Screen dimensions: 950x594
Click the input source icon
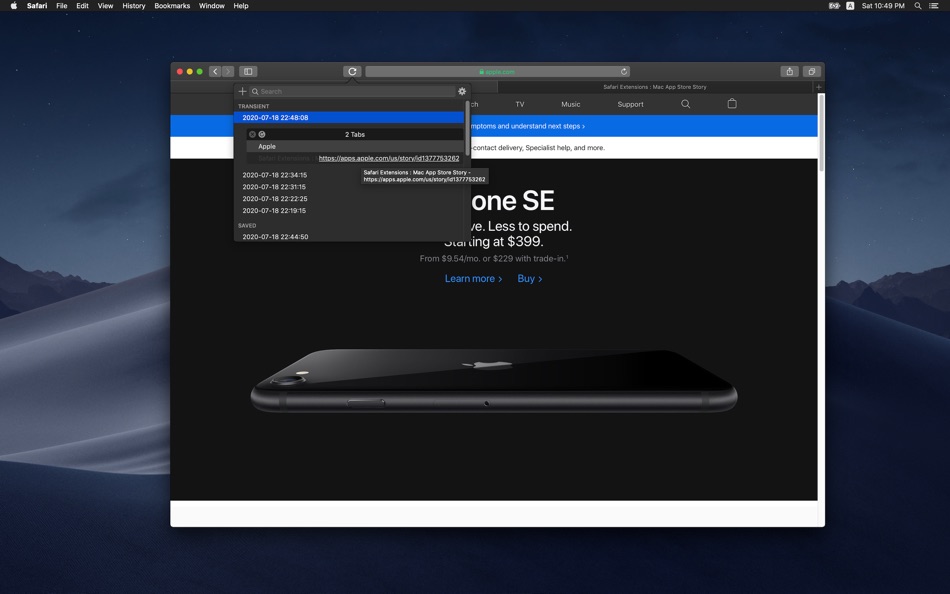coord(850,5)
